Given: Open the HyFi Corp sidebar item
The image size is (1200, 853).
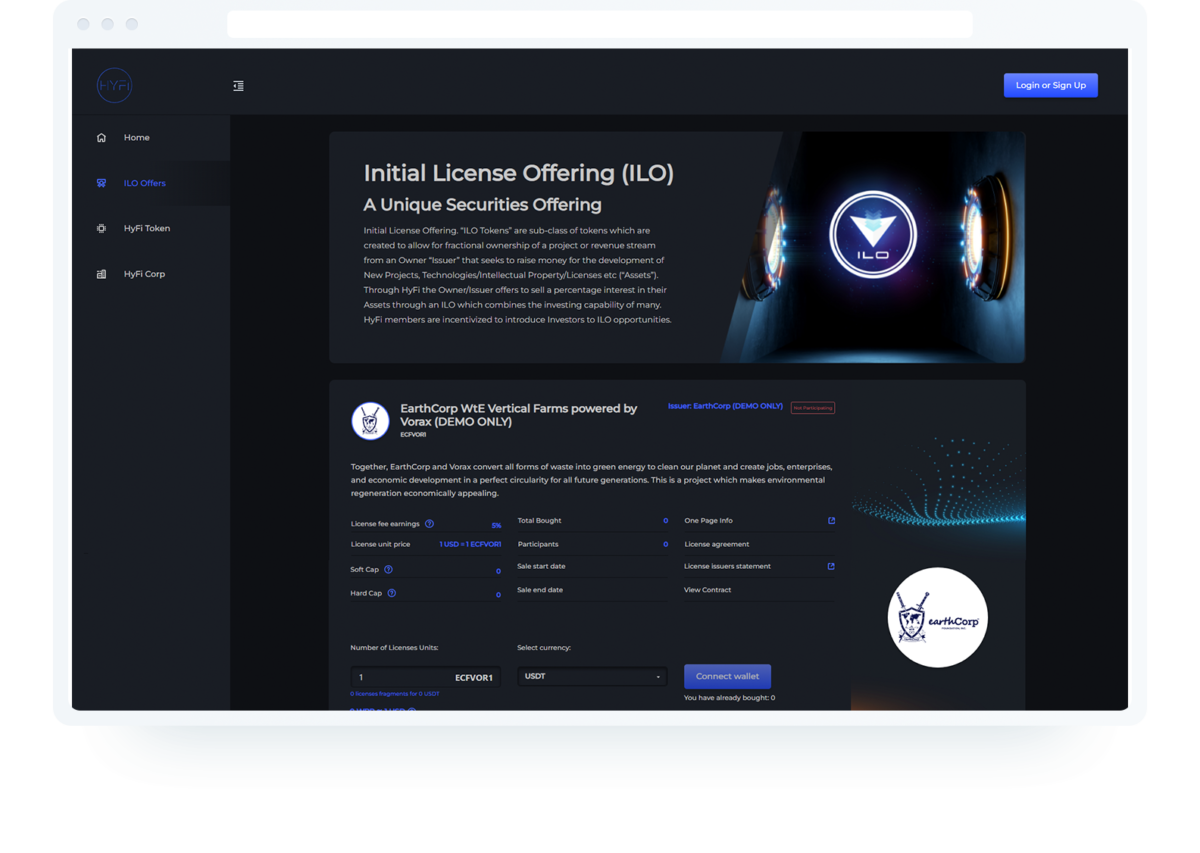Looking at the screenshot, I should pos(144,274).
